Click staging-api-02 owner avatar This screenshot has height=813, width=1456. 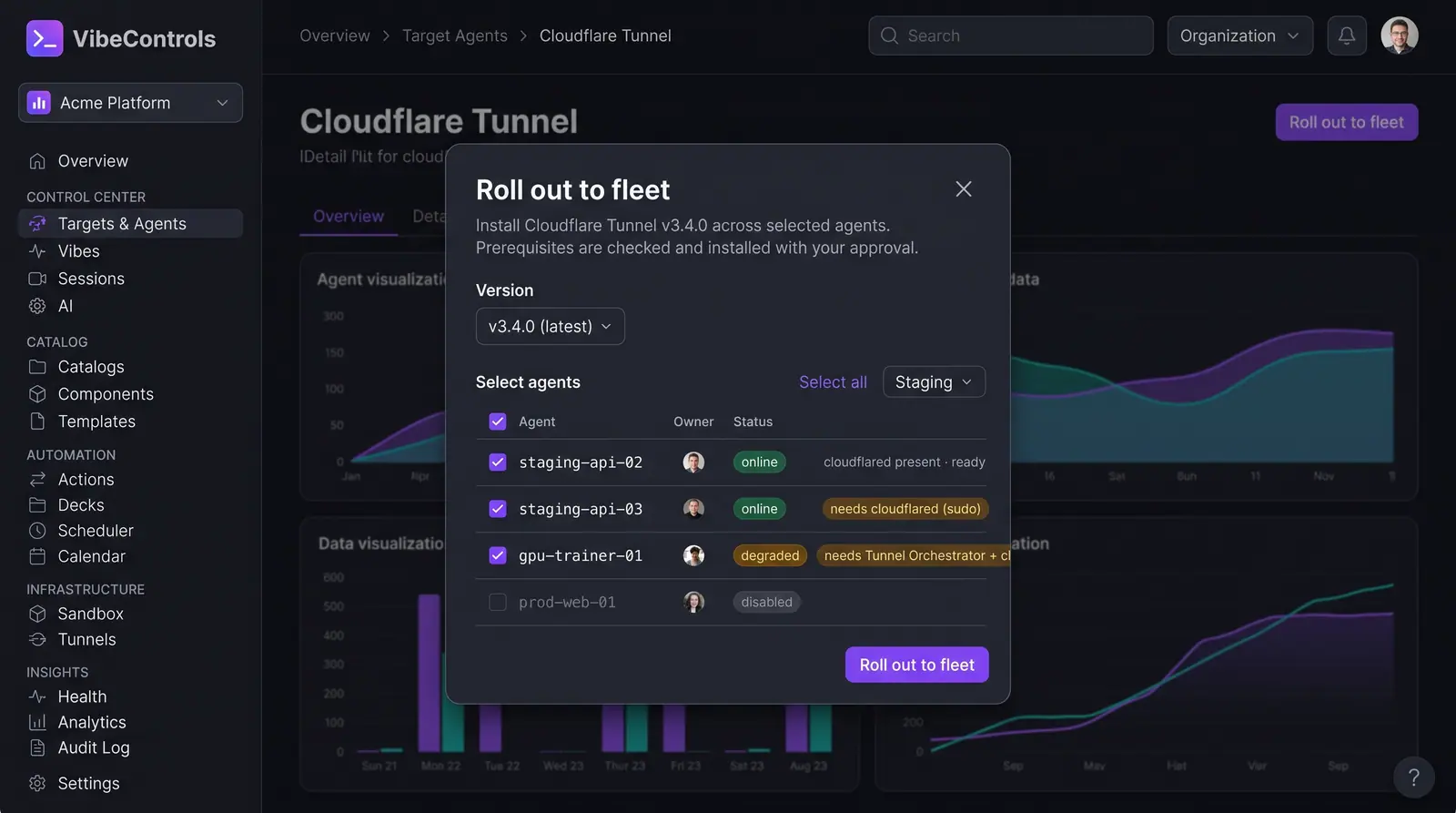coord(693,462)
